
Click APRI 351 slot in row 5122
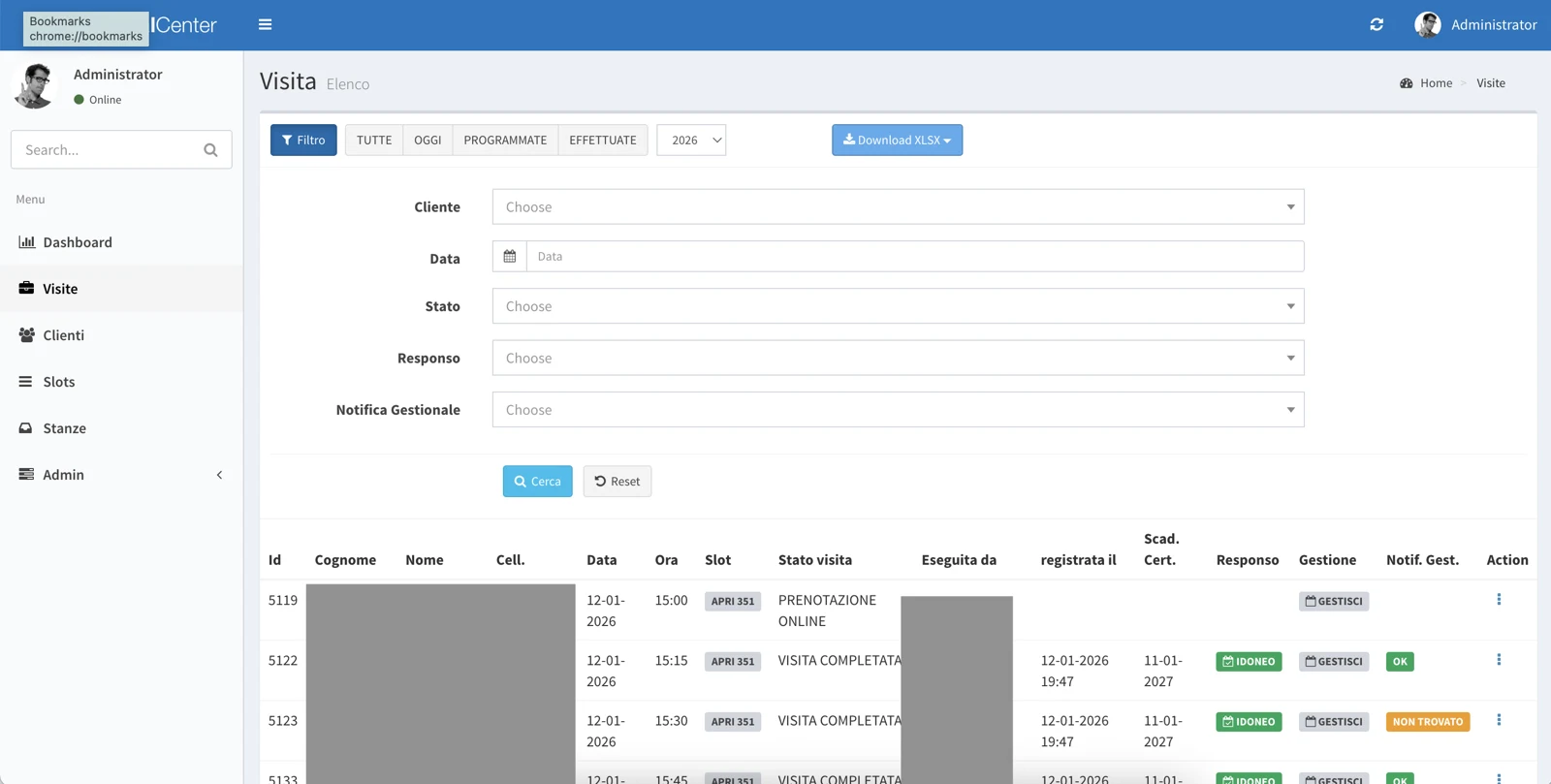pyautogui.click(x=733, y=661)
